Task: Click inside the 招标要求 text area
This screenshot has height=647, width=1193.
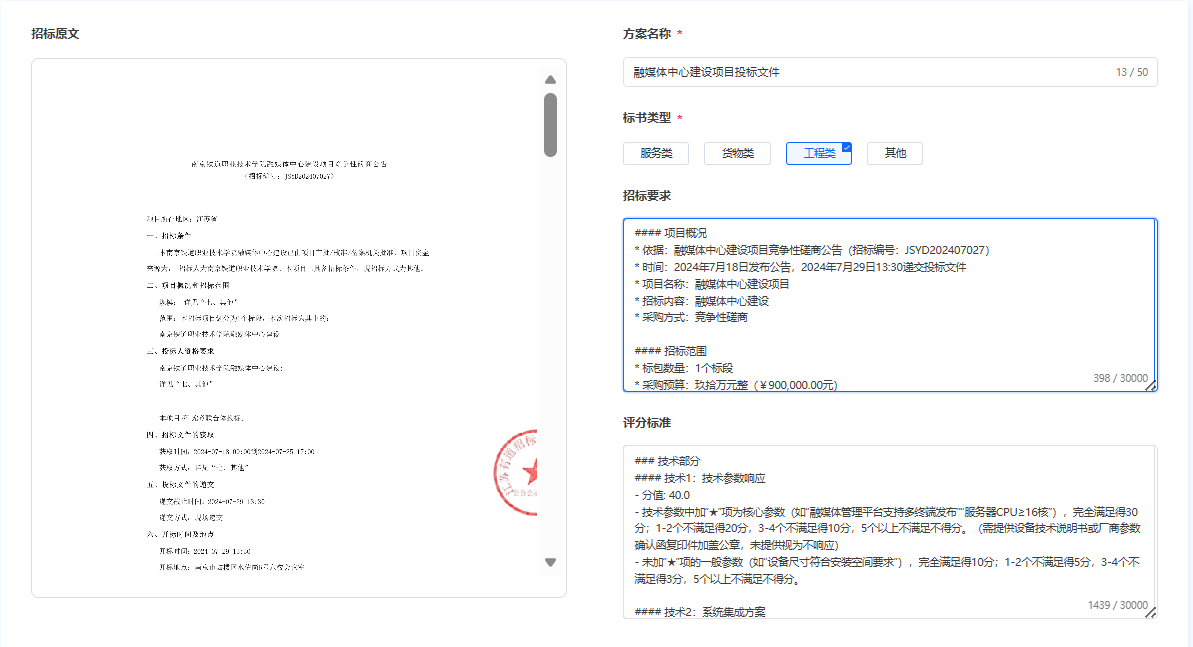Action: click(x=890, y=305)
